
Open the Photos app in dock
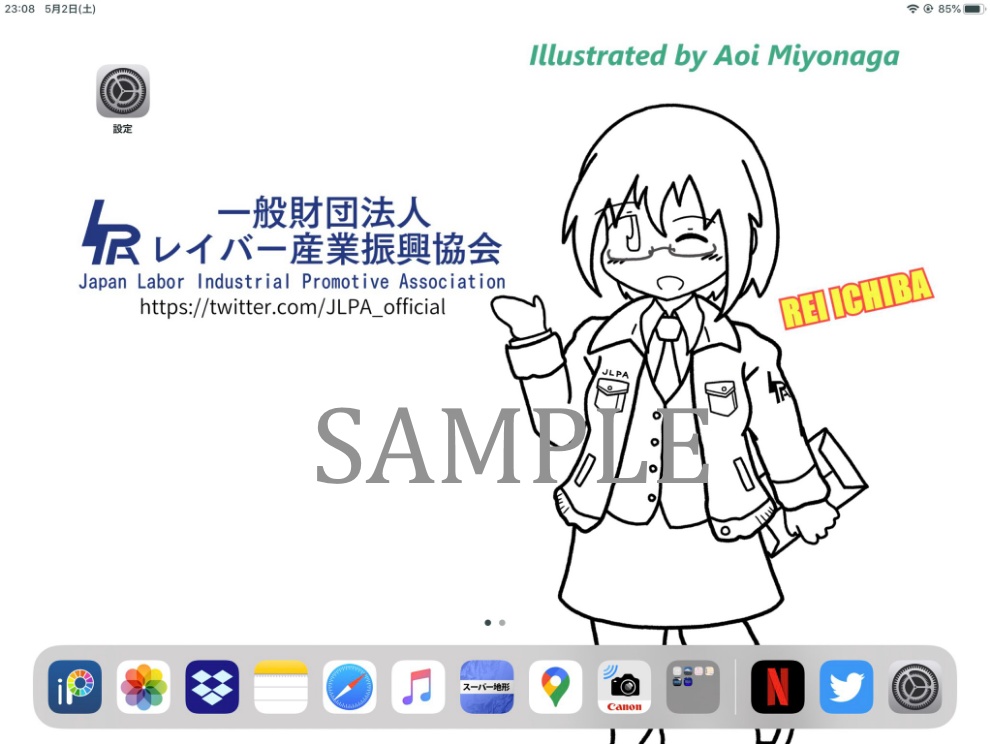pyautogui.click(x=143, y=687)
